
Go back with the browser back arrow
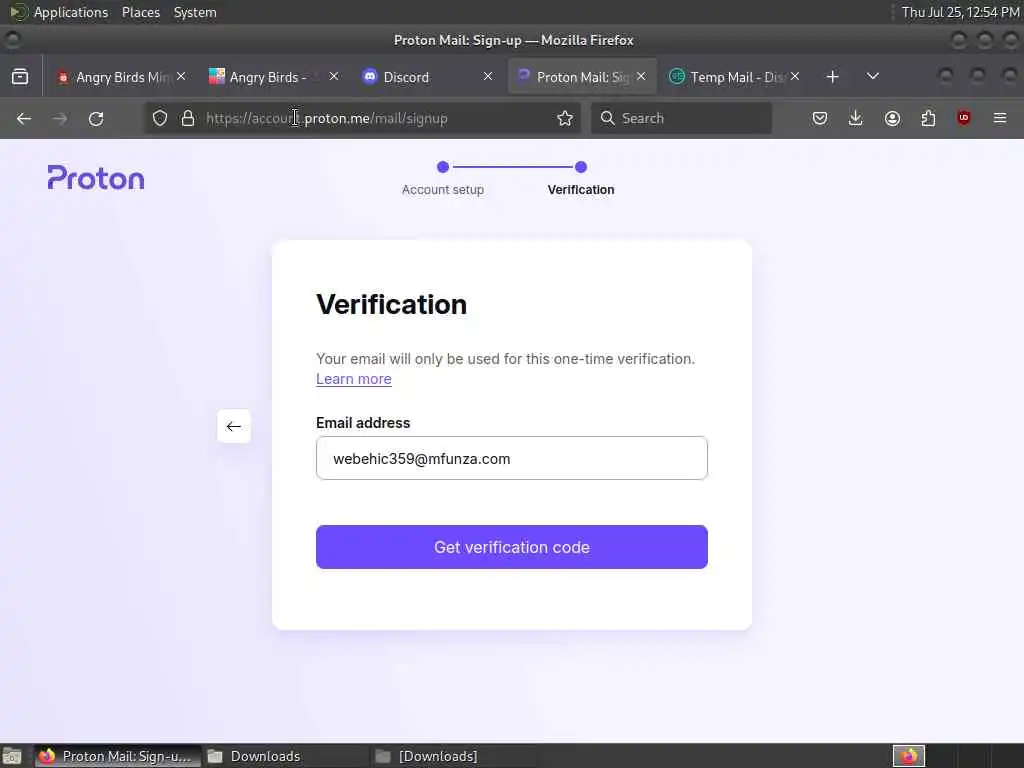[24, 118]
